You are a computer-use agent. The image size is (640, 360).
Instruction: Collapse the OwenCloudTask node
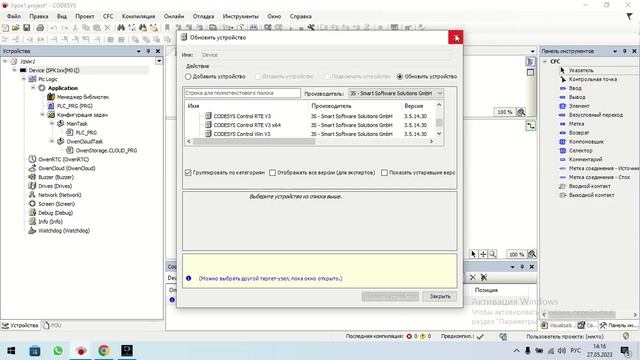click(52, 142)
